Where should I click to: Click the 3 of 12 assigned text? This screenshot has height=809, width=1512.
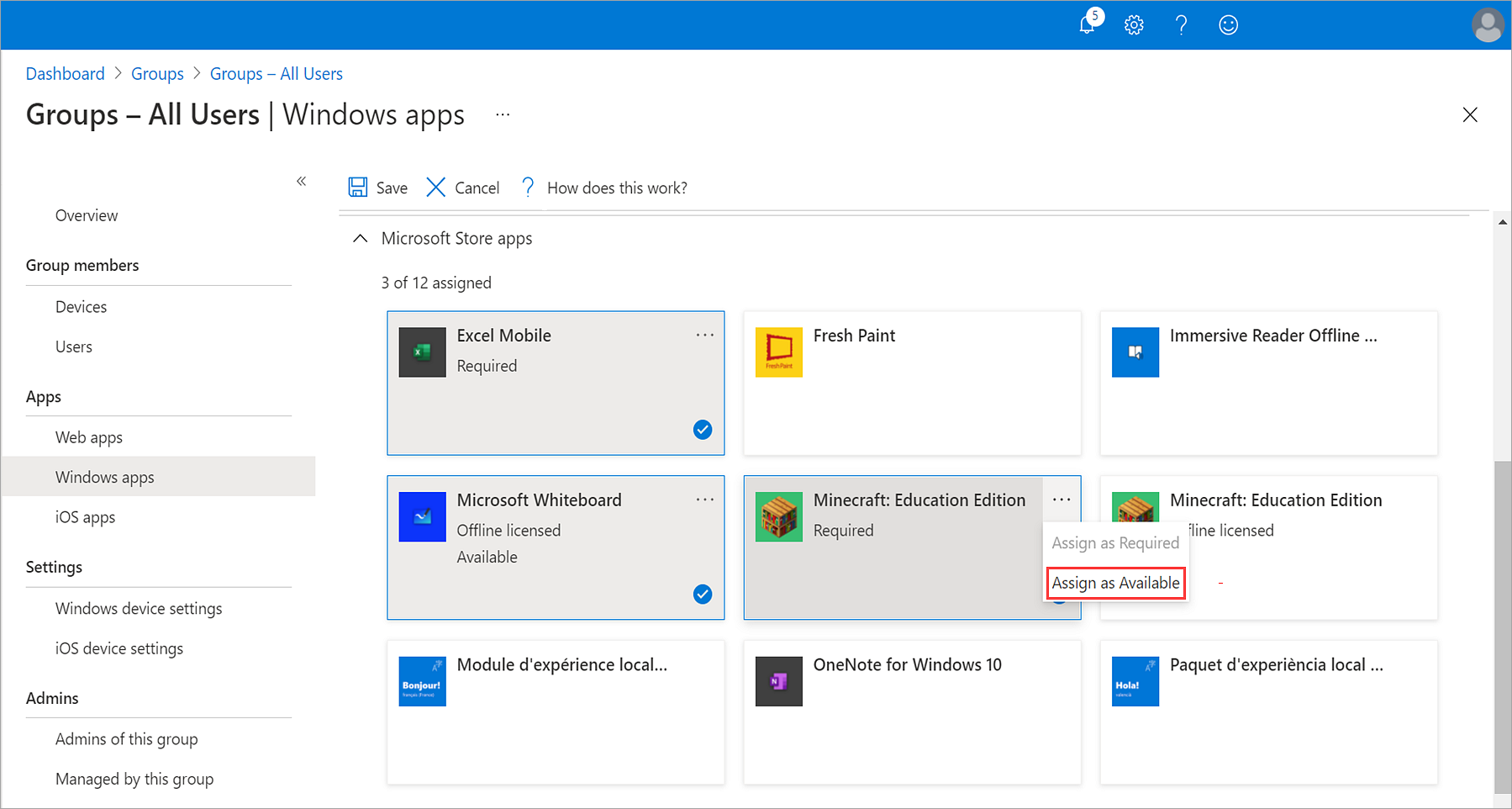coord(436,283)
